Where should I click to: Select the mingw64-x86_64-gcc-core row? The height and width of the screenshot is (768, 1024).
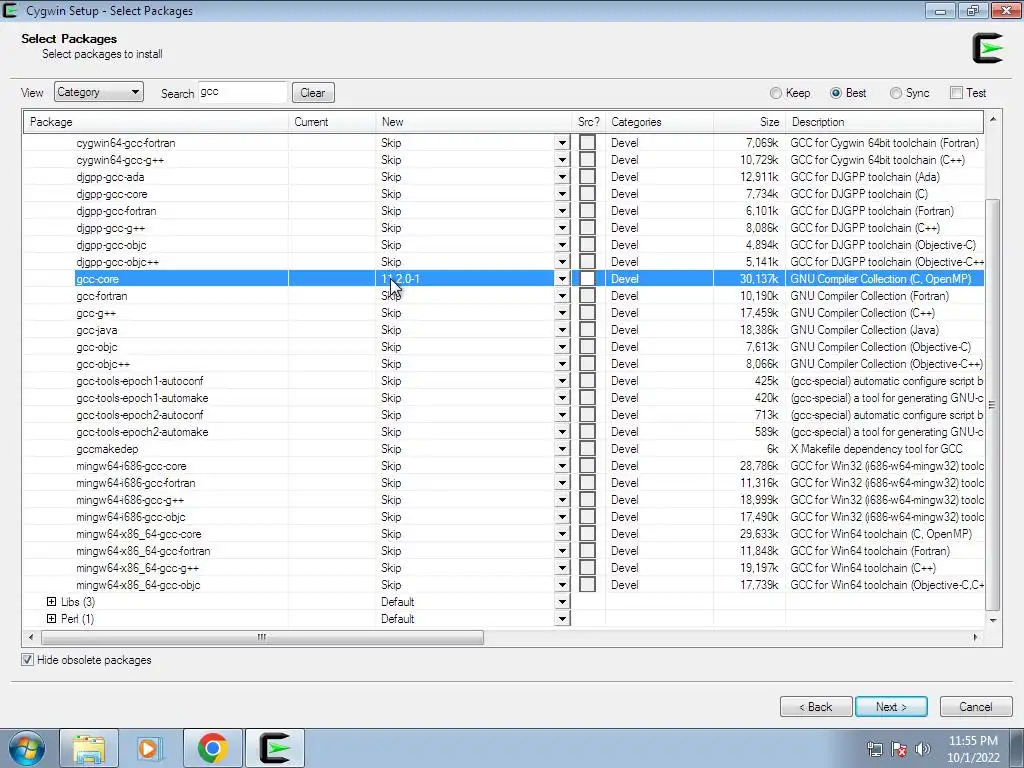(504, 534)
